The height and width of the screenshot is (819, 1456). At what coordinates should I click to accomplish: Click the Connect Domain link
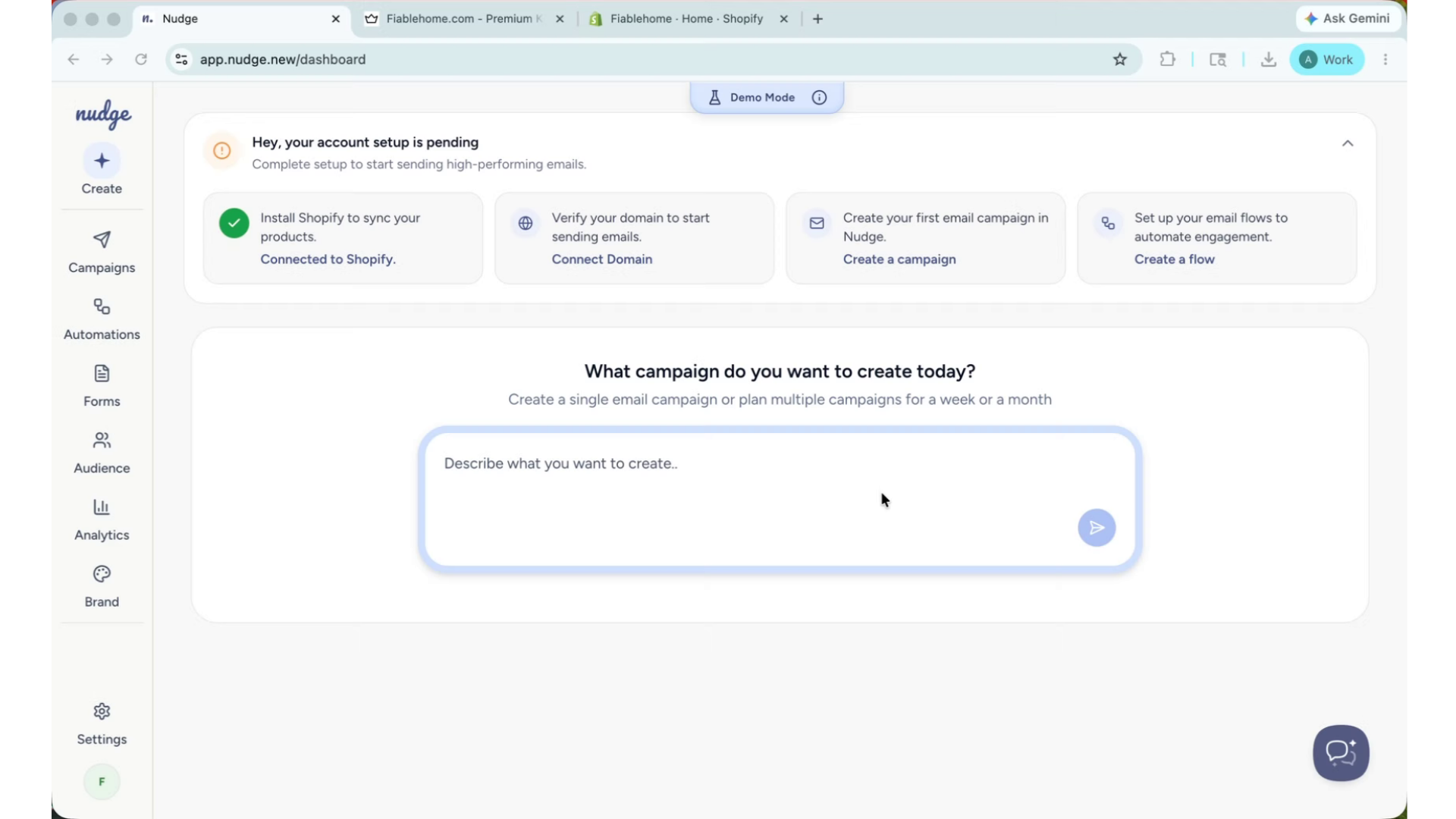(601, 259)
